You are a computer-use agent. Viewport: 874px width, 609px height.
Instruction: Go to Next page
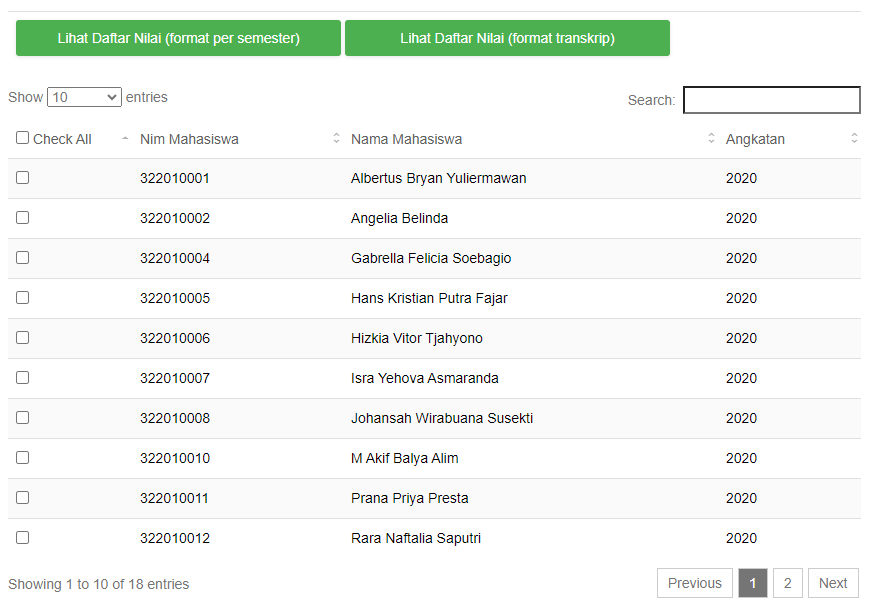(833, 583)
